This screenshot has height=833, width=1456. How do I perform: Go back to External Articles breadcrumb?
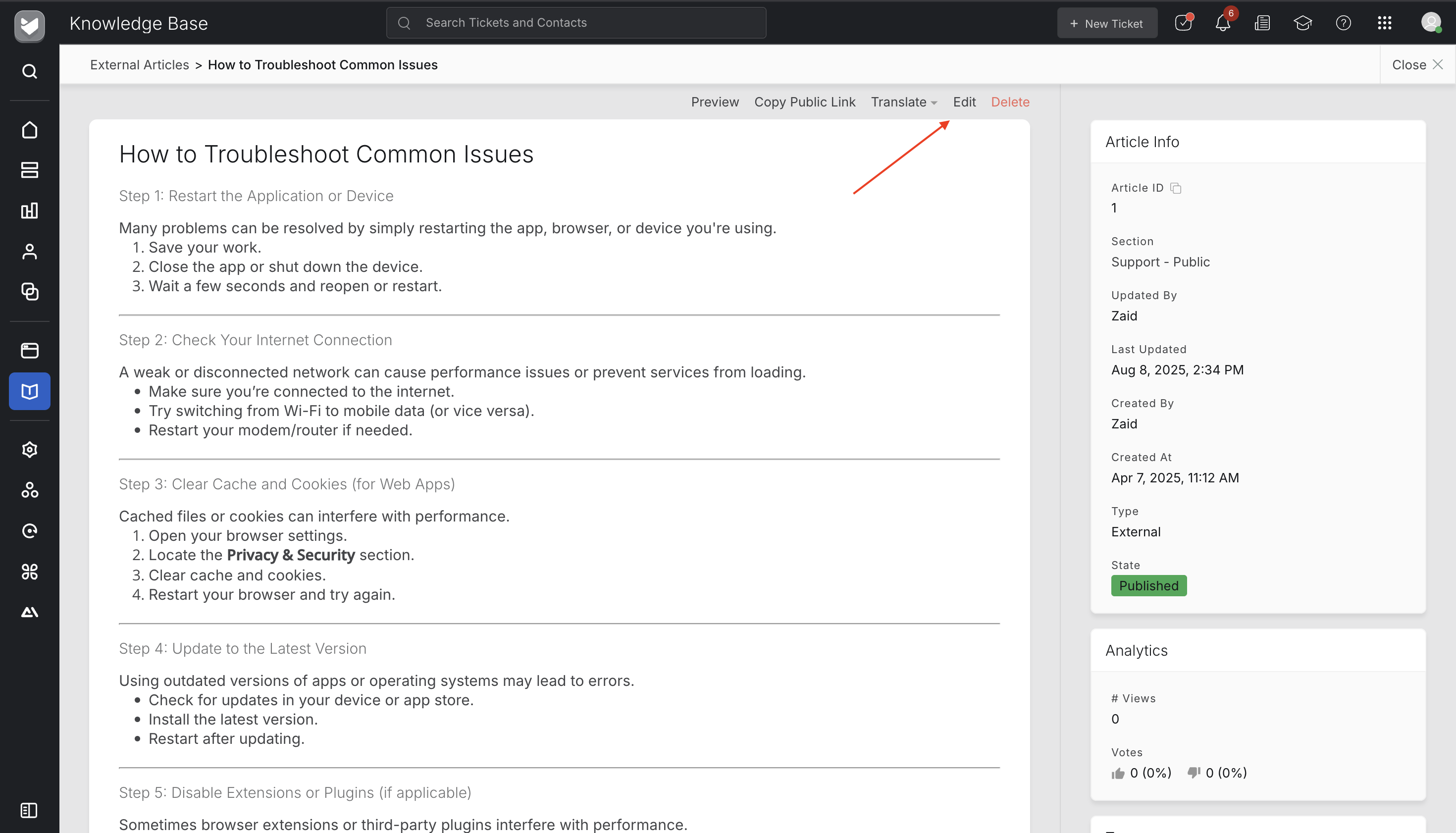(140, 65)
